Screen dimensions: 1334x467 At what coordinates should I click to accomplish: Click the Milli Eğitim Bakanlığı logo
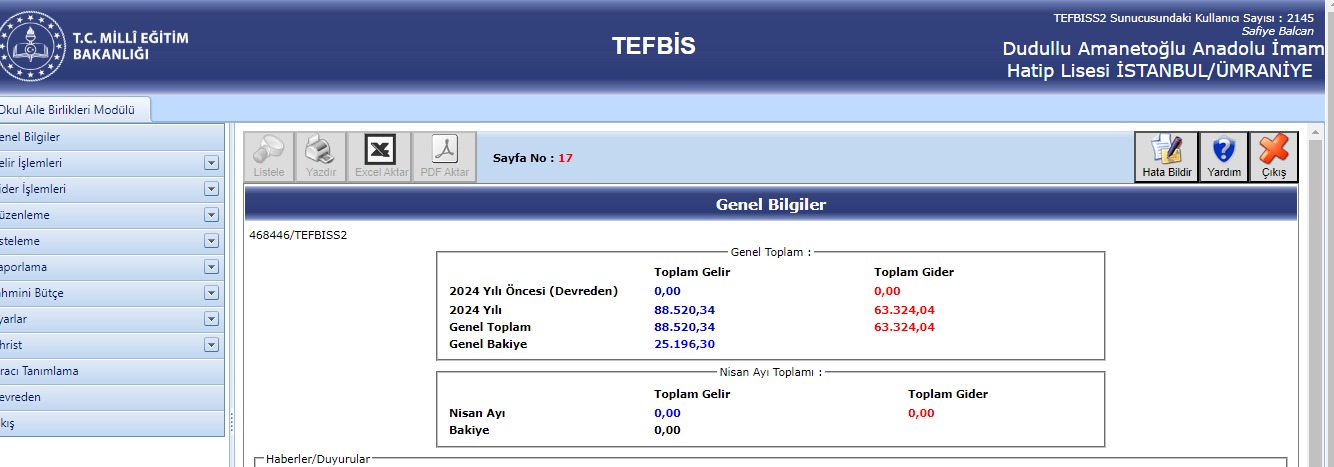coord(30,46)
